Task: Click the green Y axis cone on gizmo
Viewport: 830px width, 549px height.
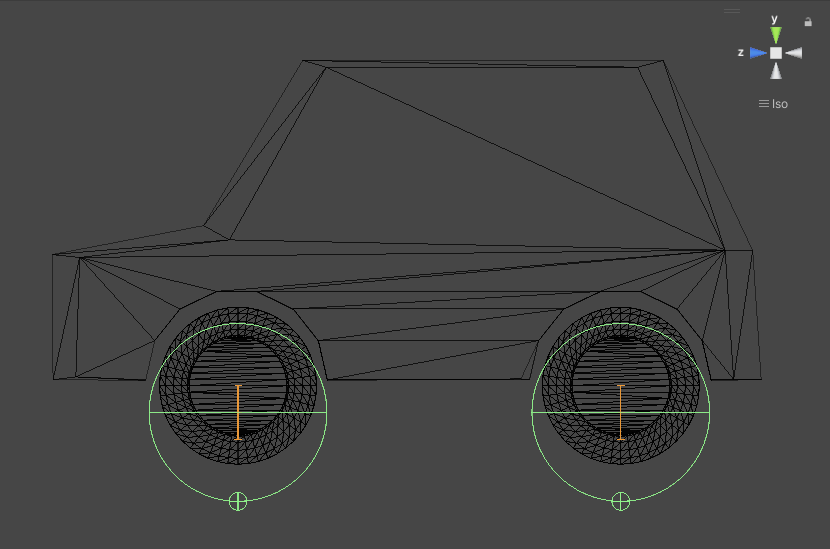Action: (775, 35)
